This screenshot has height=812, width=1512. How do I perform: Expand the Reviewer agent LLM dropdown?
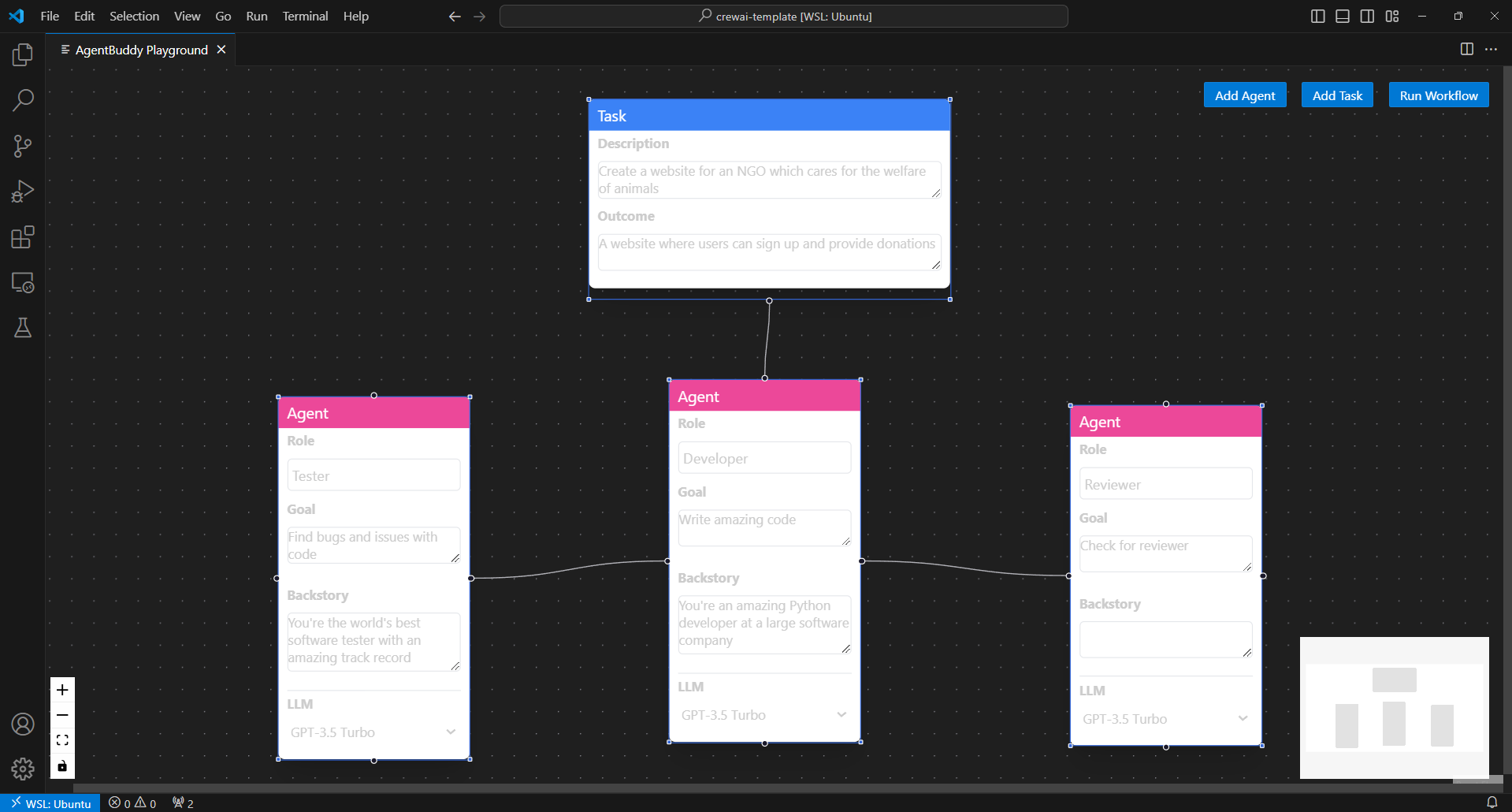tap(1165, 719)
